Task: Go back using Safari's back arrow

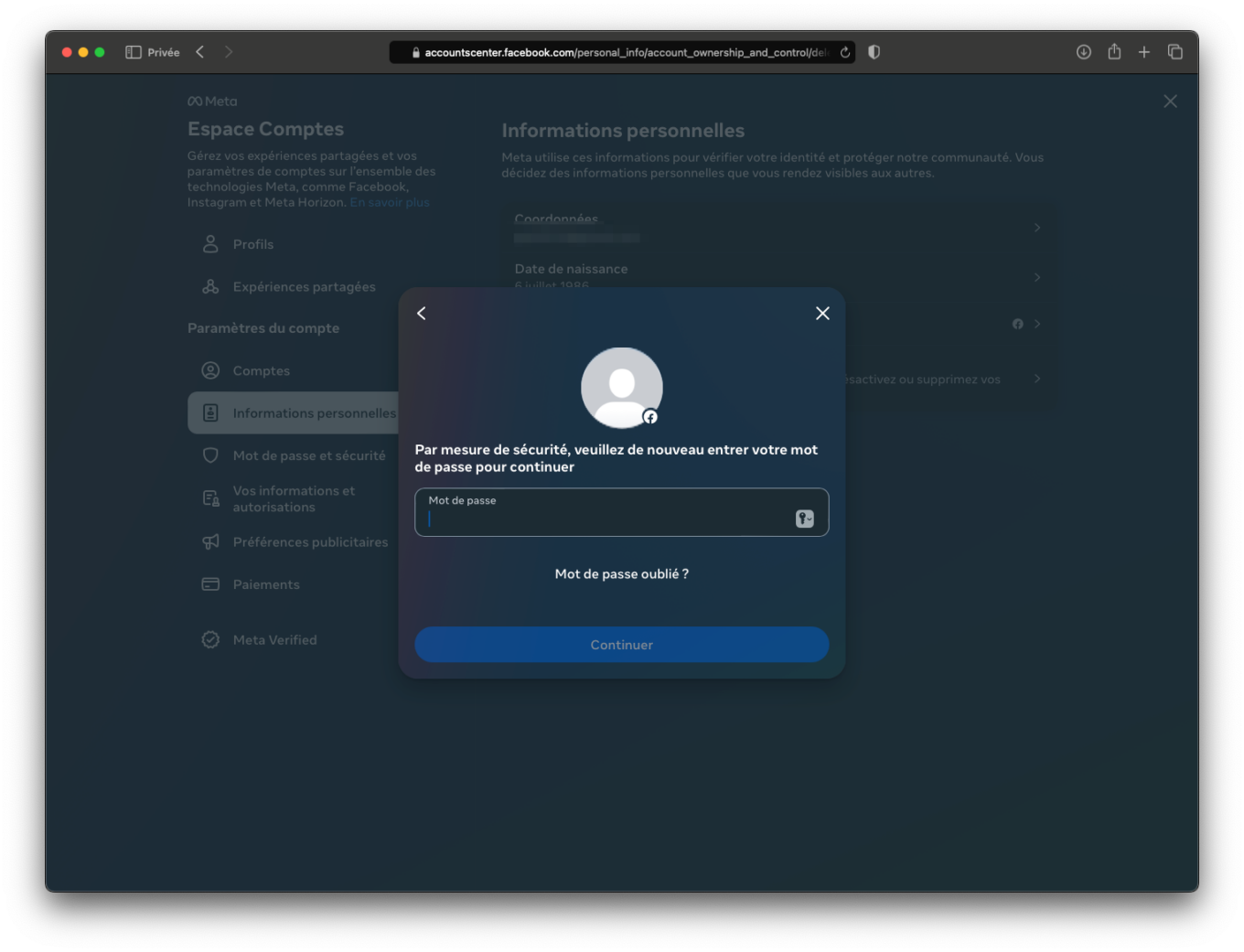Action: 199,52
